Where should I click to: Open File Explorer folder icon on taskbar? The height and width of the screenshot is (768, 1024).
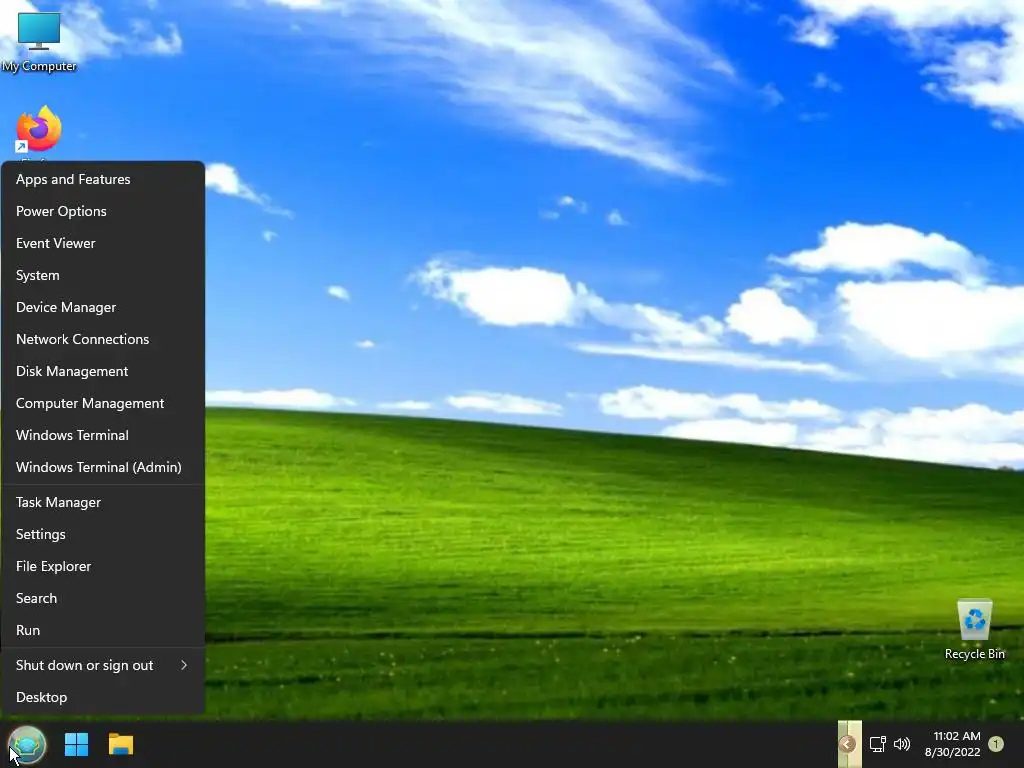click(x=121, y=744)
